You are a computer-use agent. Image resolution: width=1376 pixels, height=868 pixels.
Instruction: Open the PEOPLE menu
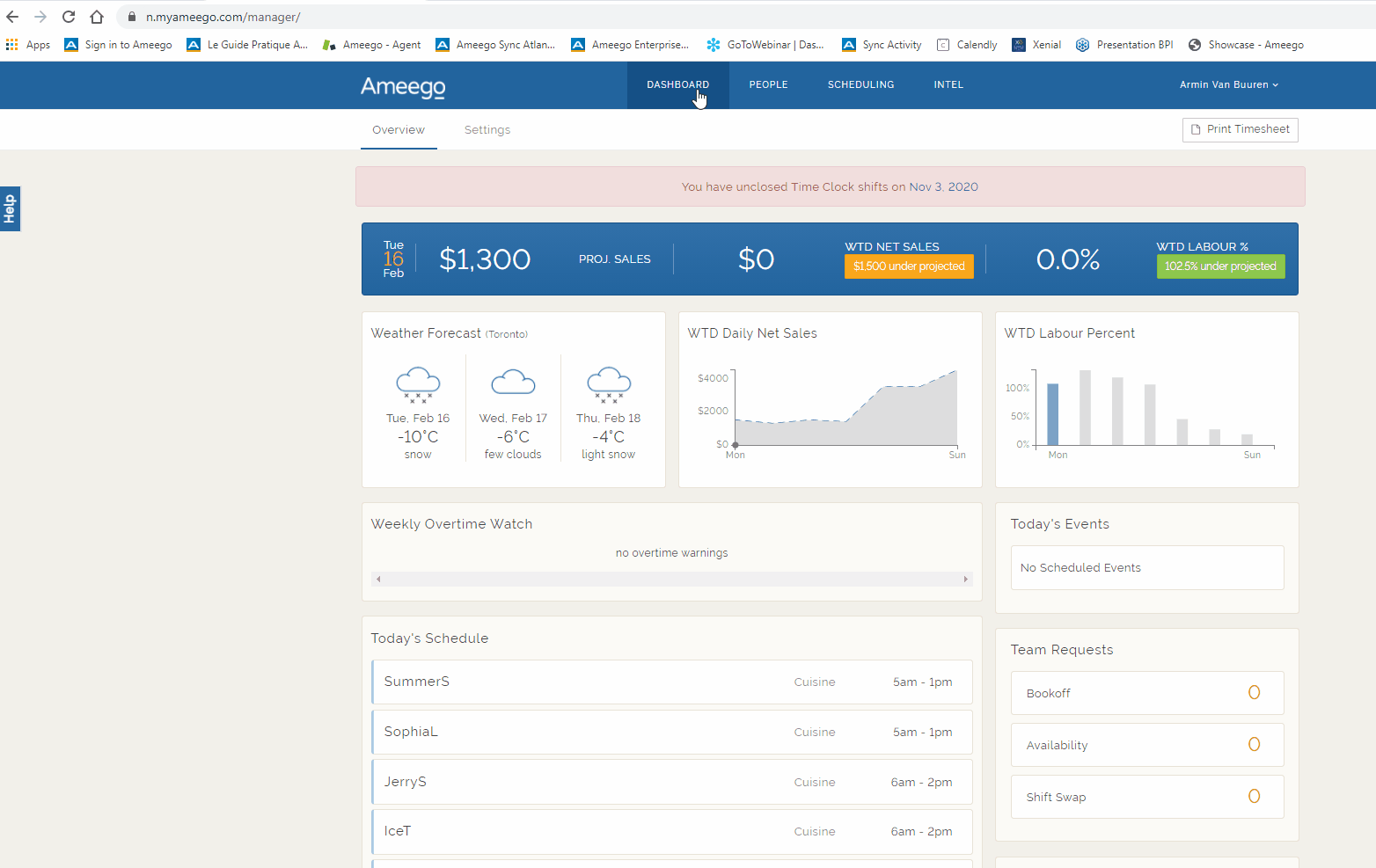coord(768,85)
